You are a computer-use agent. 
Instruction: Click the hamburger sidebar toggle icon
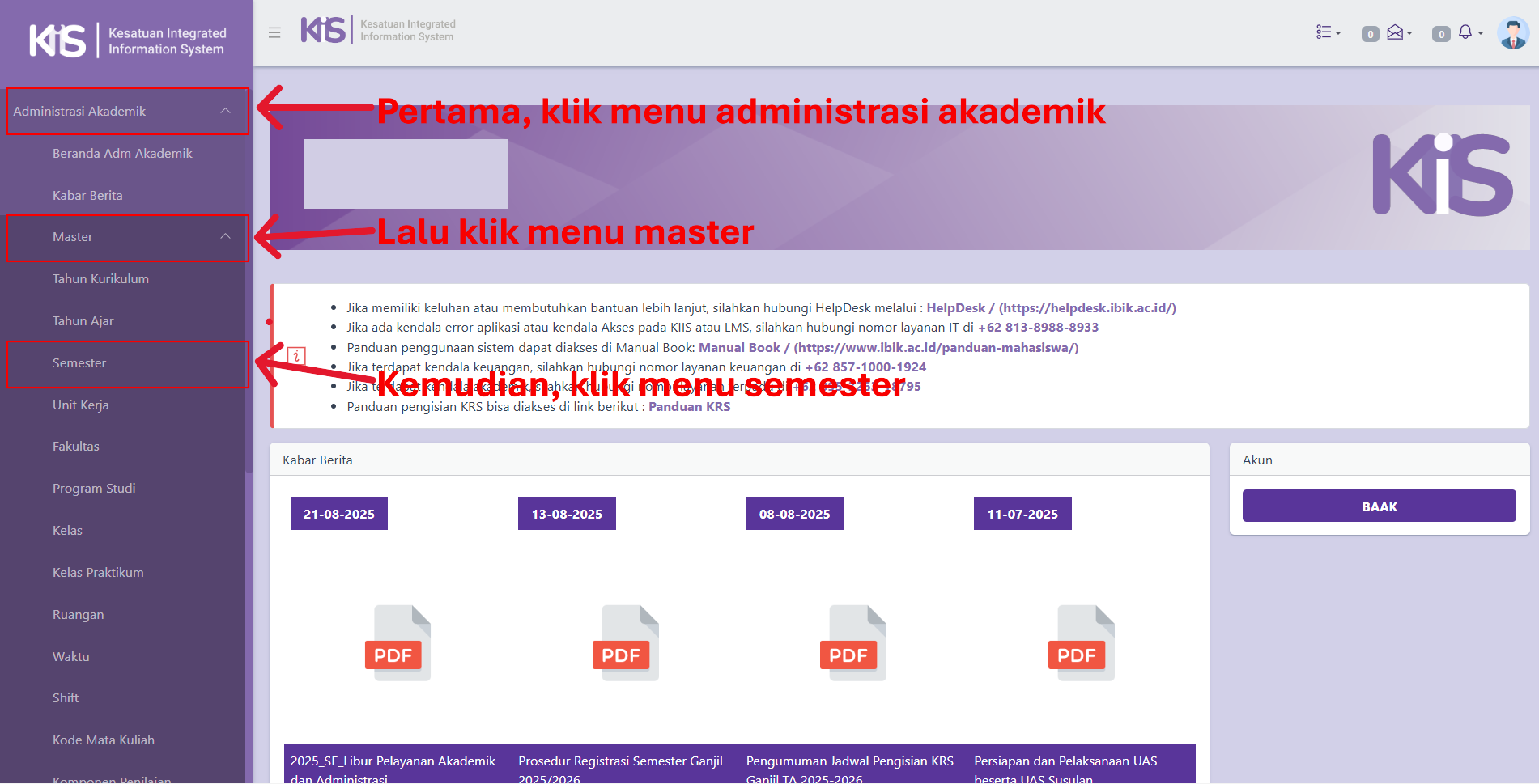click(x=274, y=32)
